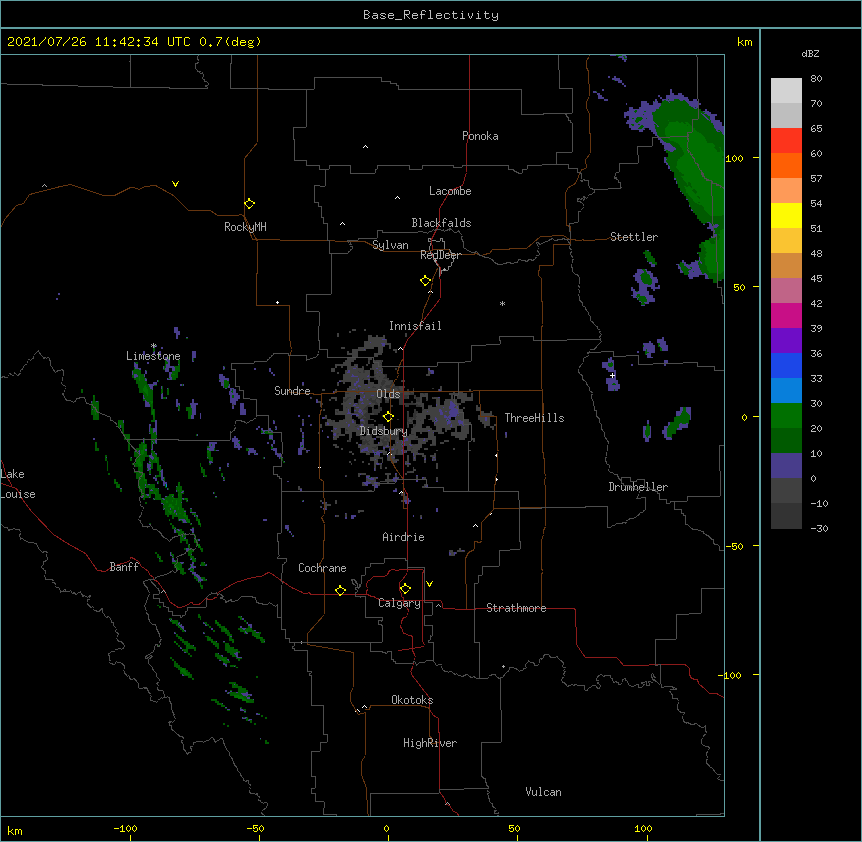Click the asterisk marker above Limestone
Image resolution: width=862 pixels, height=842 pixels.
coord(154,346)
